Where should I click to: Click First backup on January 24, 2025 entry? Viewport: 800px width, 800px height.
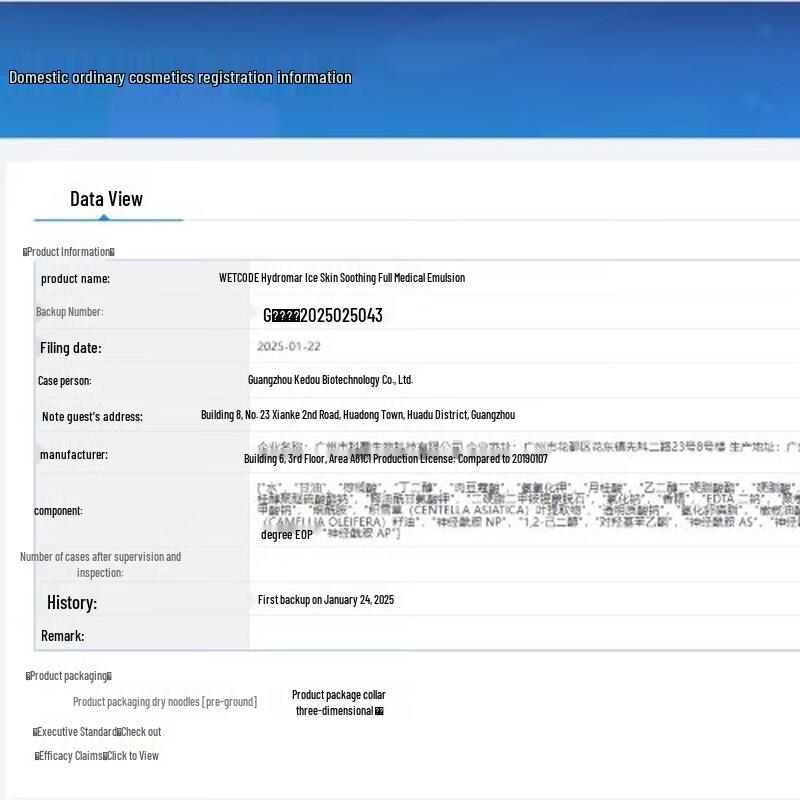pyautogui.click(x=325, y=600)
